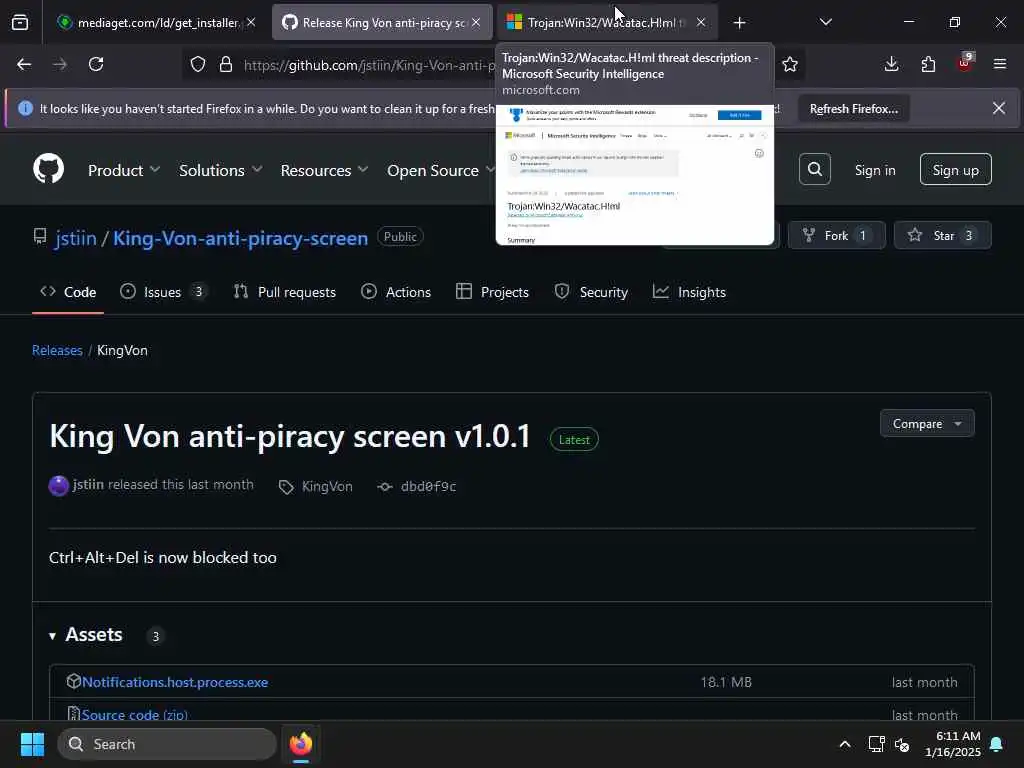Image resolution: width=1024 pixels, height=768 pixels.
Task: Go back with the browser back arrow
Action: [x=24, y=64]
